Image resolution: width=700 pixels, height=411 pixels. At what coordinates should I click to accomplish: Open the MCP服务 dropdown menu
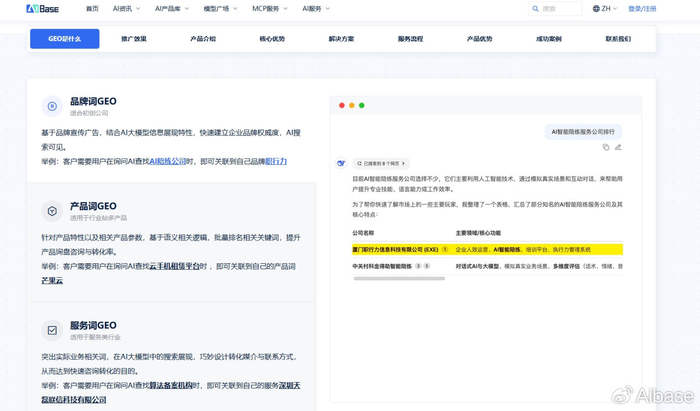click(x=269, y=9)
